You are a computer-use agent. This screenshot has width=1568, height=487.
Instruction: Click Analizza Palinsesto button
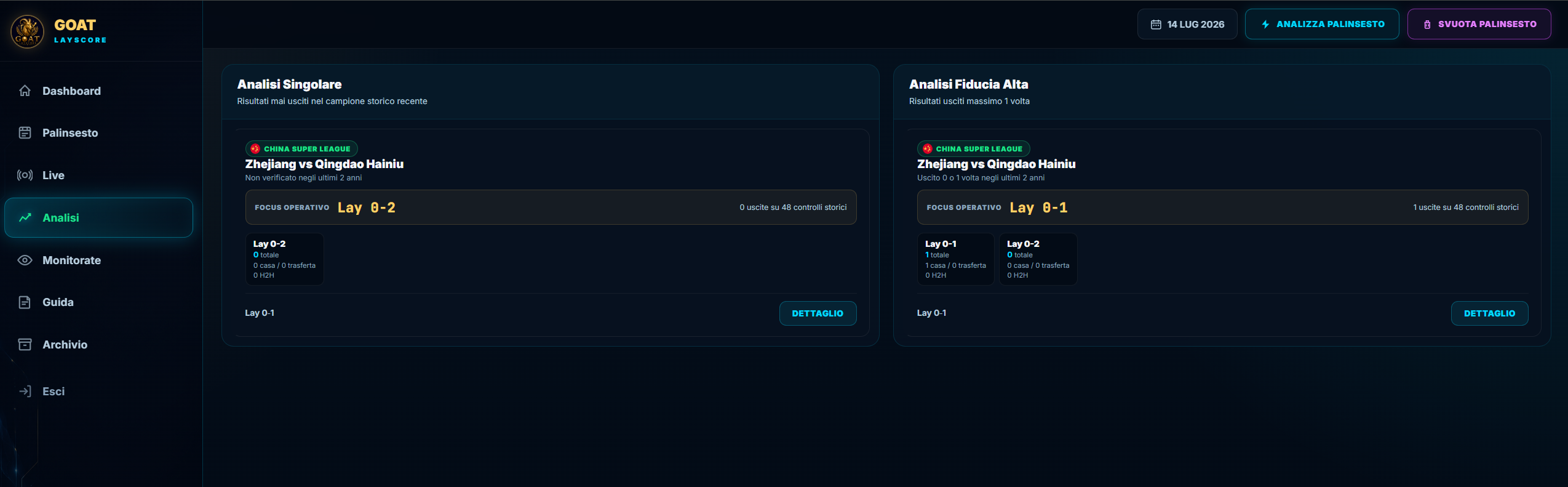(x=1322, y=24)
